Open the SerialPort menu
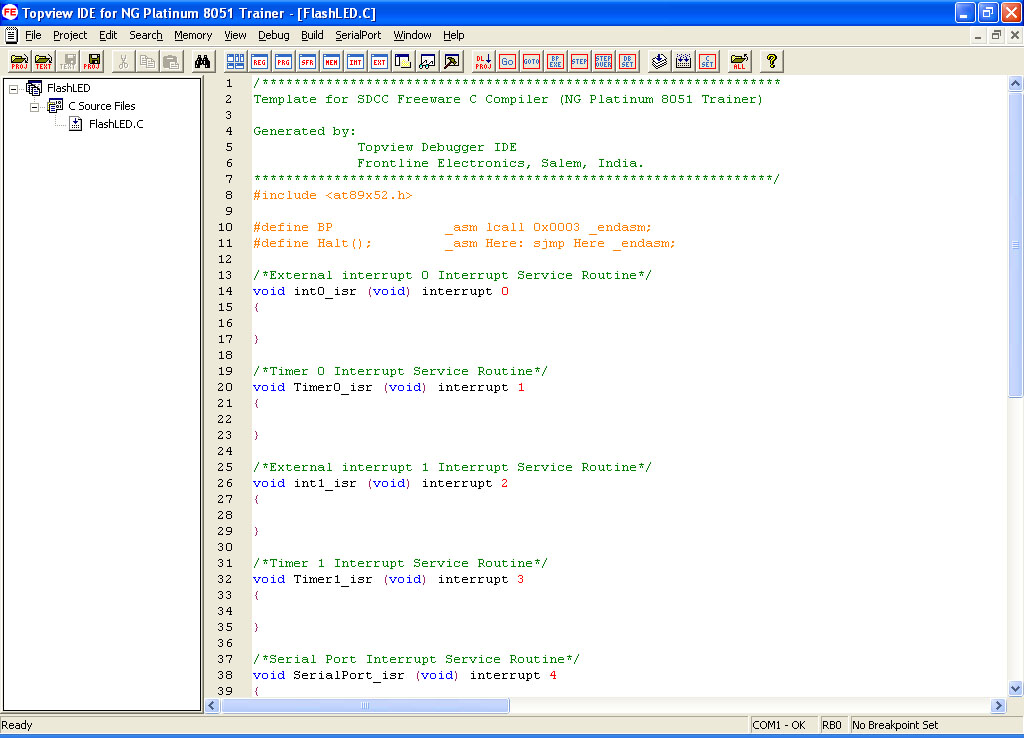This screenshot has width=1024, height=738. point(358,35)
